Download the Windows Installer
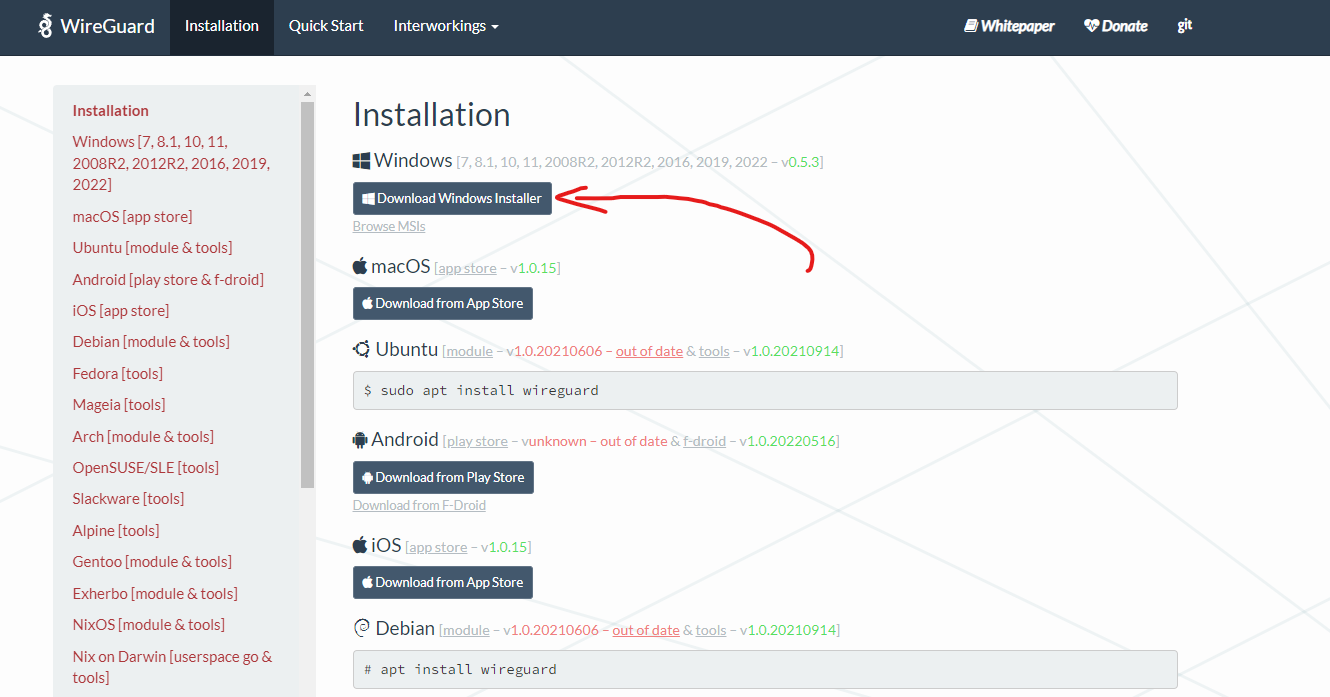The width and height of the screenshot is (1330, 697). (452, 198)
